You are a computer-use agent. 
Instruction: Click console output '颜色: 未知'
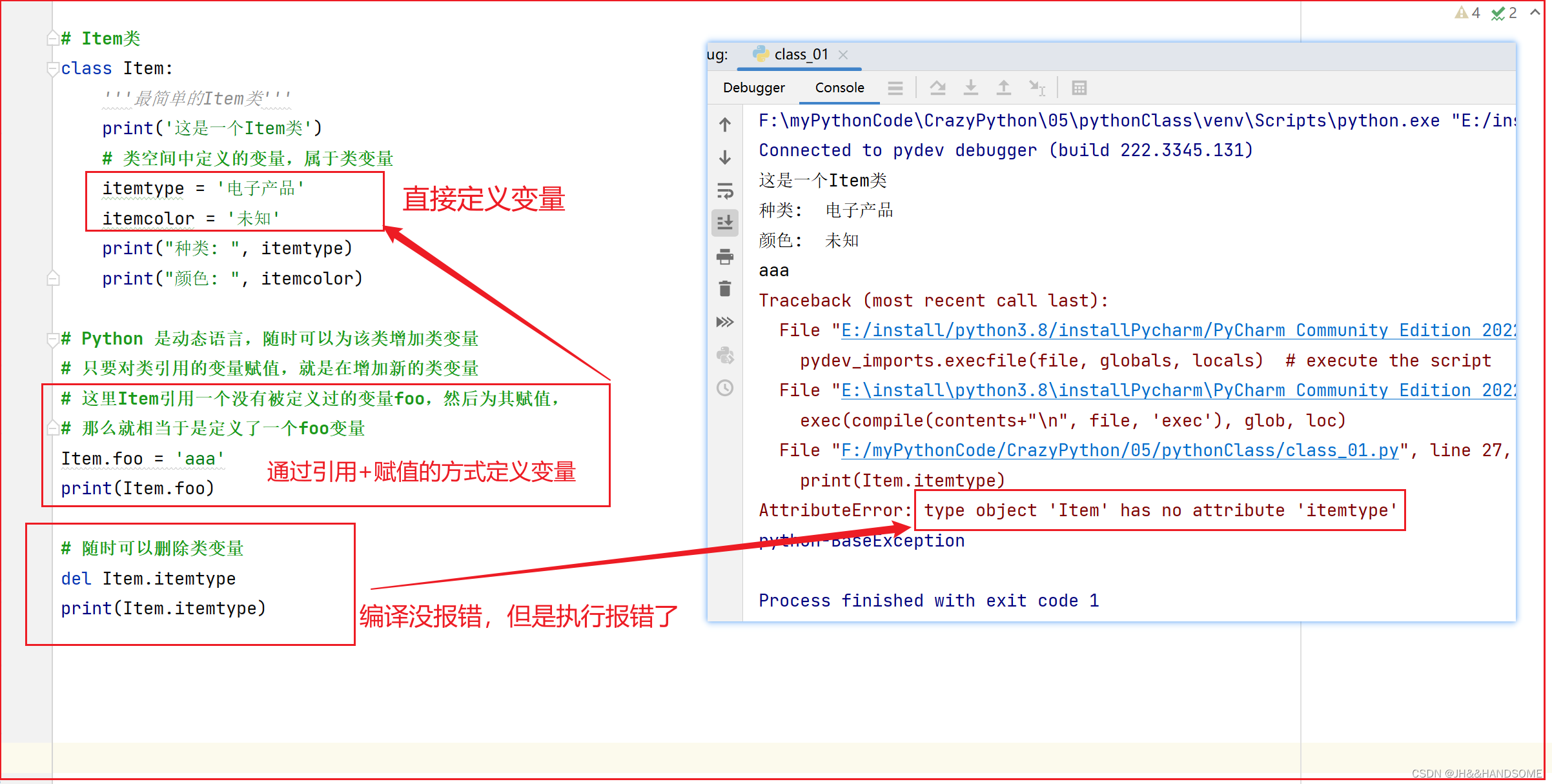pyautogui.click(x=809, y=241)
